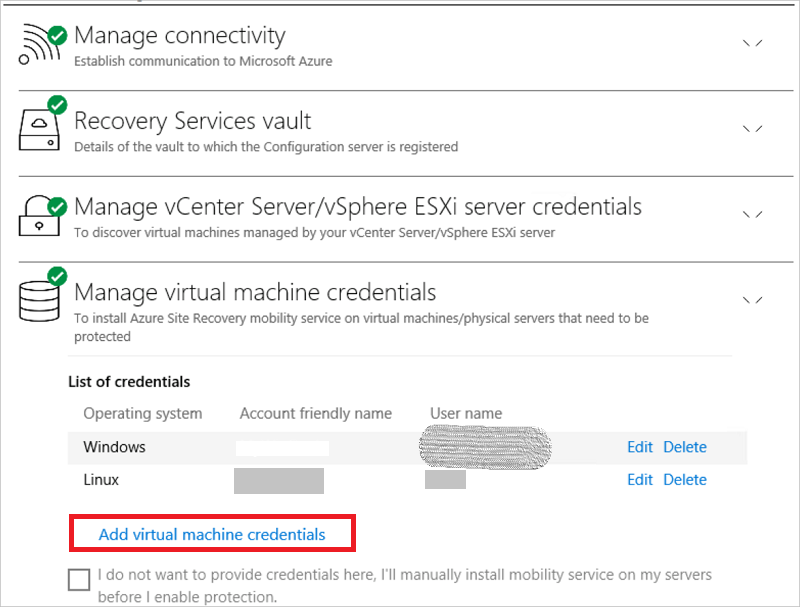The image size is (800, 607).
Task: Click green checkmark on Manage connectivity
Action: click(x=58, y=36)
